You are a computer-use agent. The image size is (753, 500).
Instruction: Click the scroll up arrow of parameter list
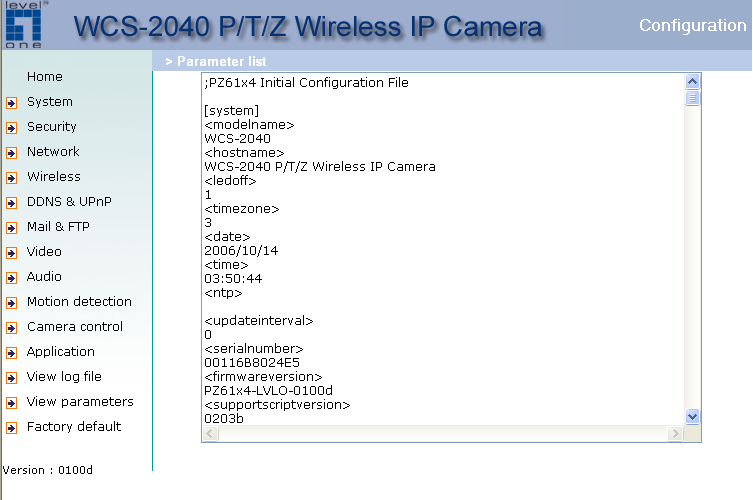(x=692, y=81)
